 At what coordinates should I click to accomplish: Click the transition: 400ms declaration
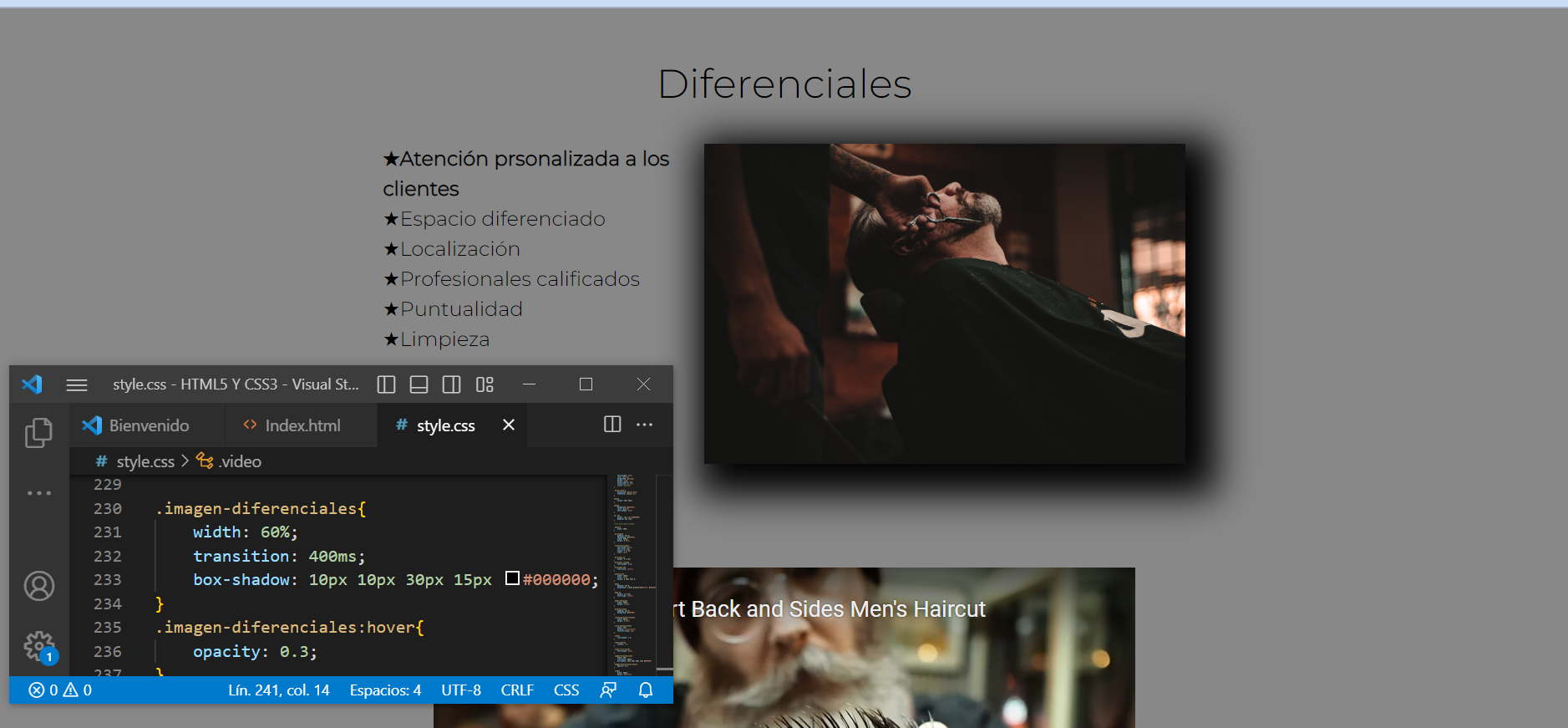(279, 556)
